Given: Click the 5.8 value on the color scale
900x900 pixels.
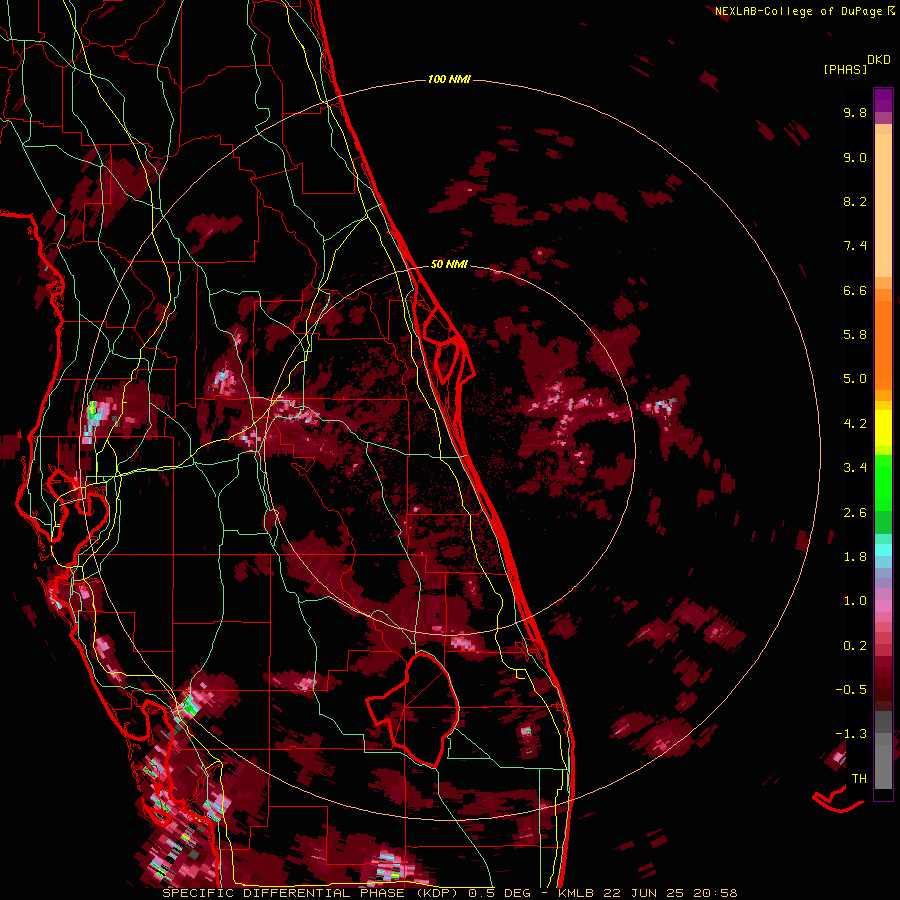Looking at the screenshot, I should (855, 335).
